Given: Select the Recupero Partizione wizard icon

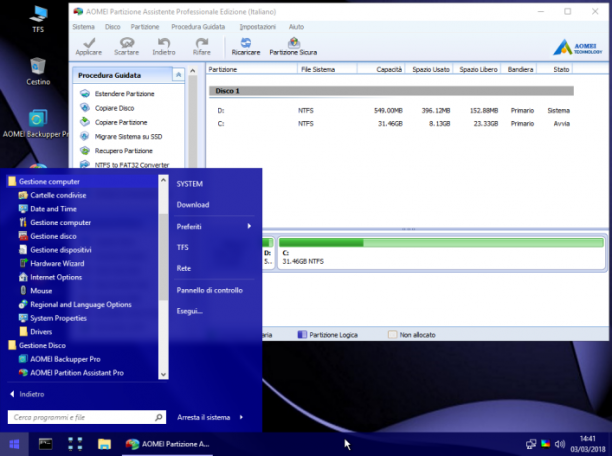Looking at the screenshot, I should click(85, 151).
